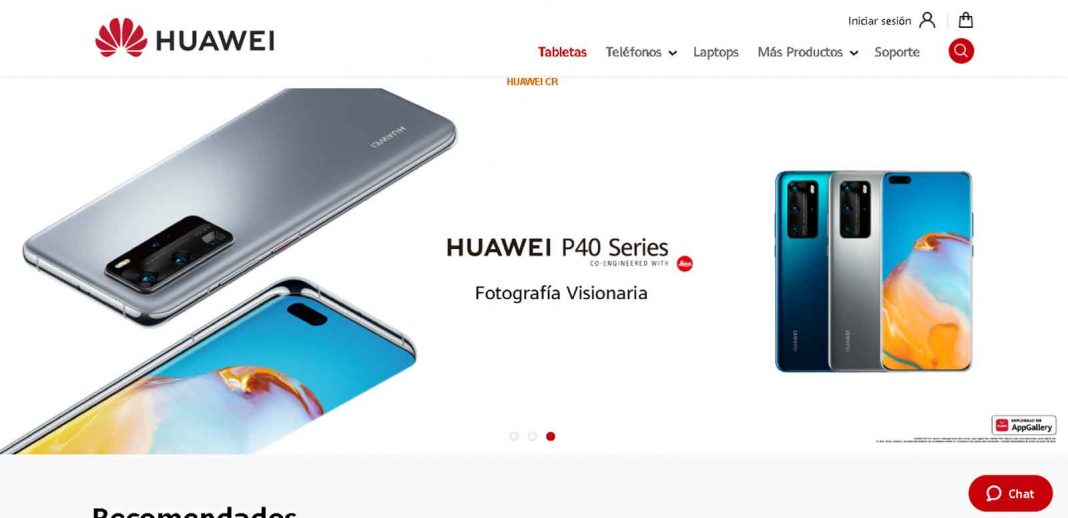Expand the Más Productos dropdown arrow
This screenshot has height=518, width=1068.
[854, 53]
